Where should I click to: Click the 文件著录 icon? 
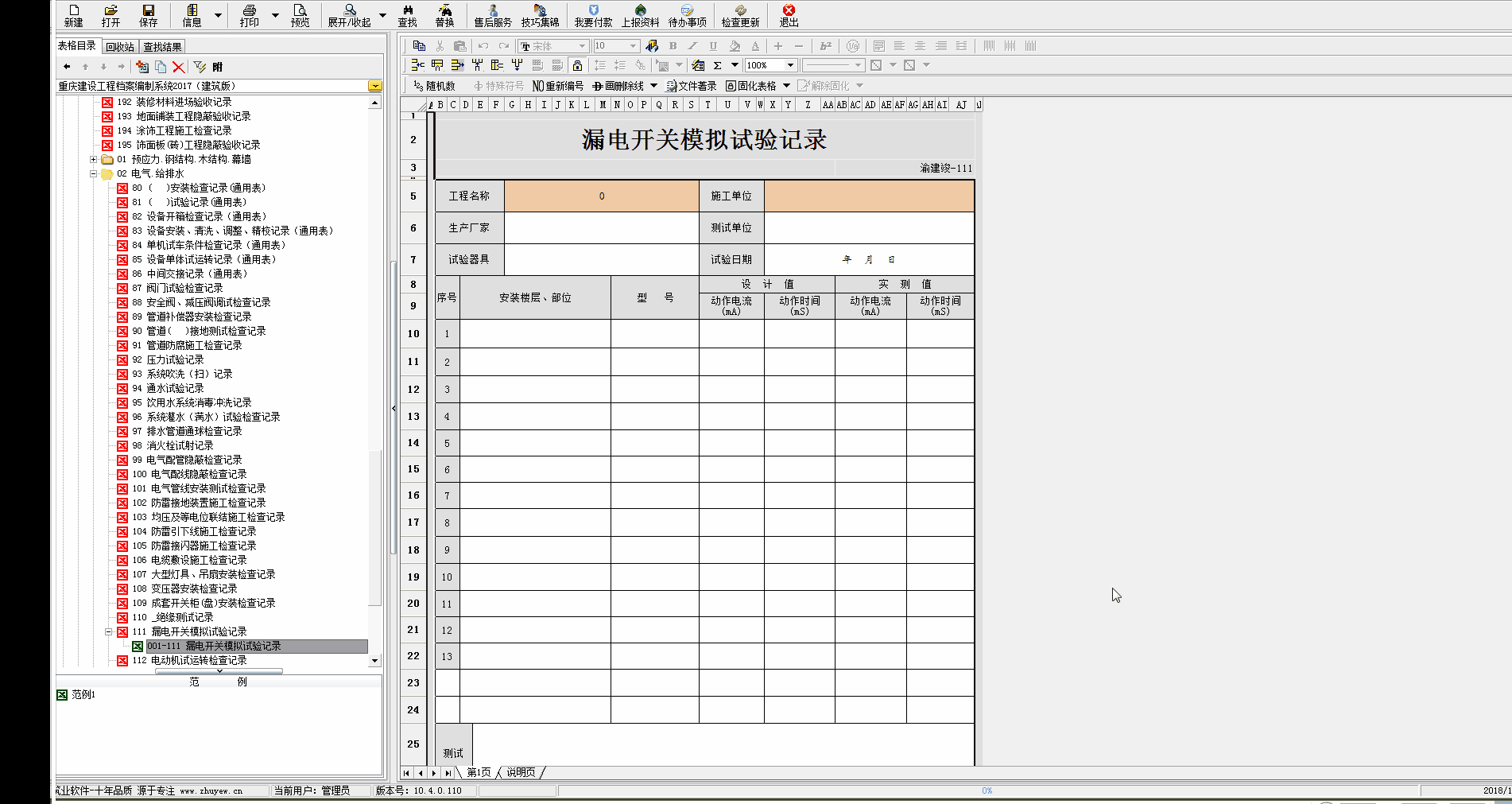click(691, 86)
